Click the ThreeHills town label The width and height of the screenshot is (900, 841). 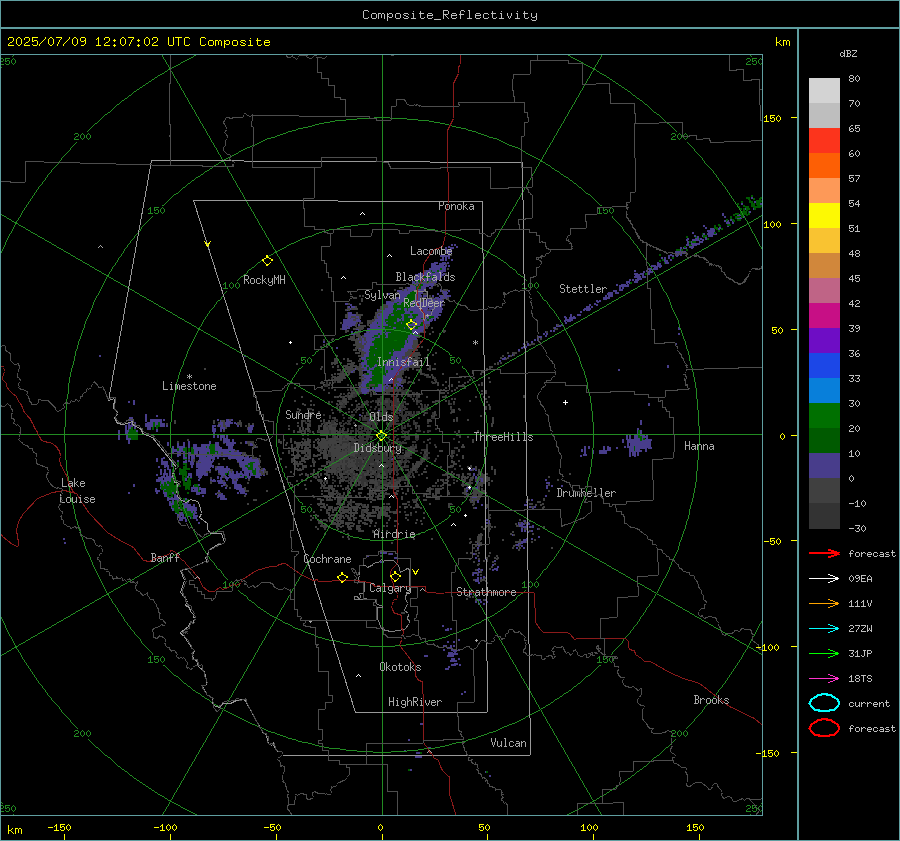(503, 437)
